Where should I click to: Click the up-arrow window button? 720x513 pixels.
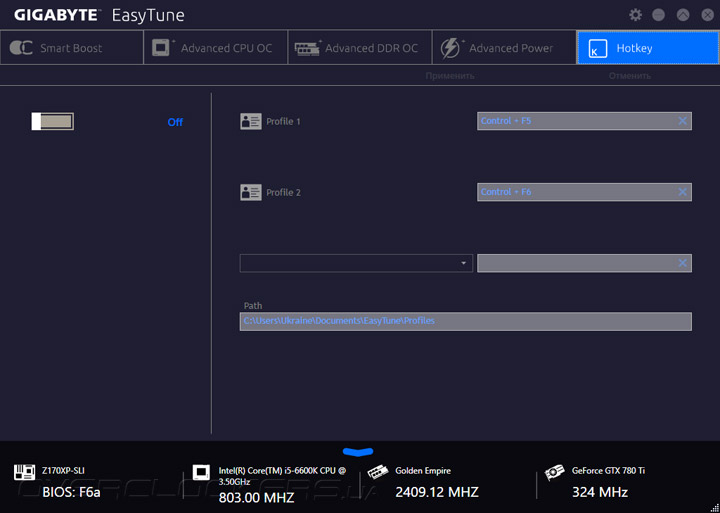pyautogui.click(x=683, y=15)
